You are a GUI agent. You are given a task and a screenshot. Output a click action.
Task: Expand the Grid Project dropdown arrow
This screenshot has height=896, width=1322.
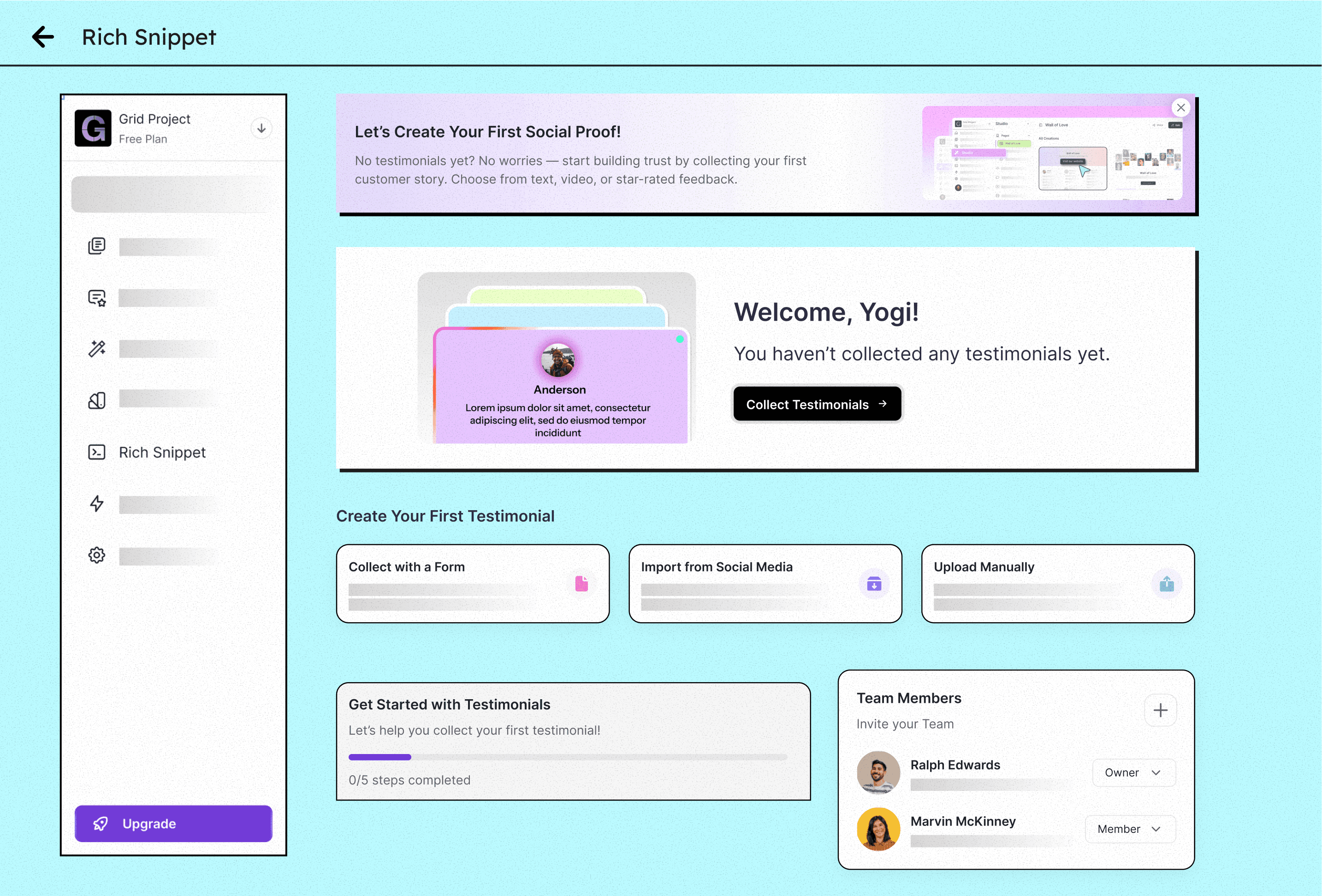pyautogui.click(x=261, y=129)
